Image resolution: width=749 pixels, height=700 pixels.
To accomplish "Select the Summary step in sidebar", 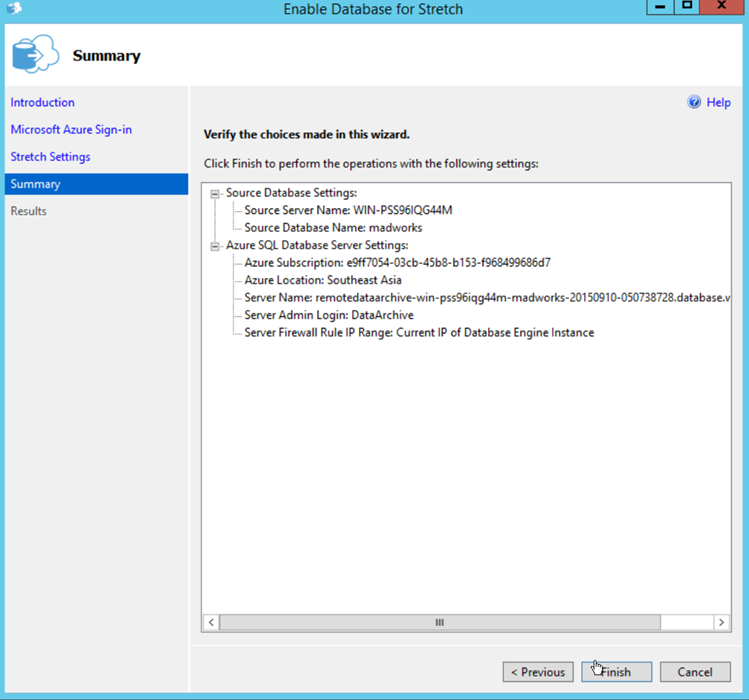I will click(96, 184).
